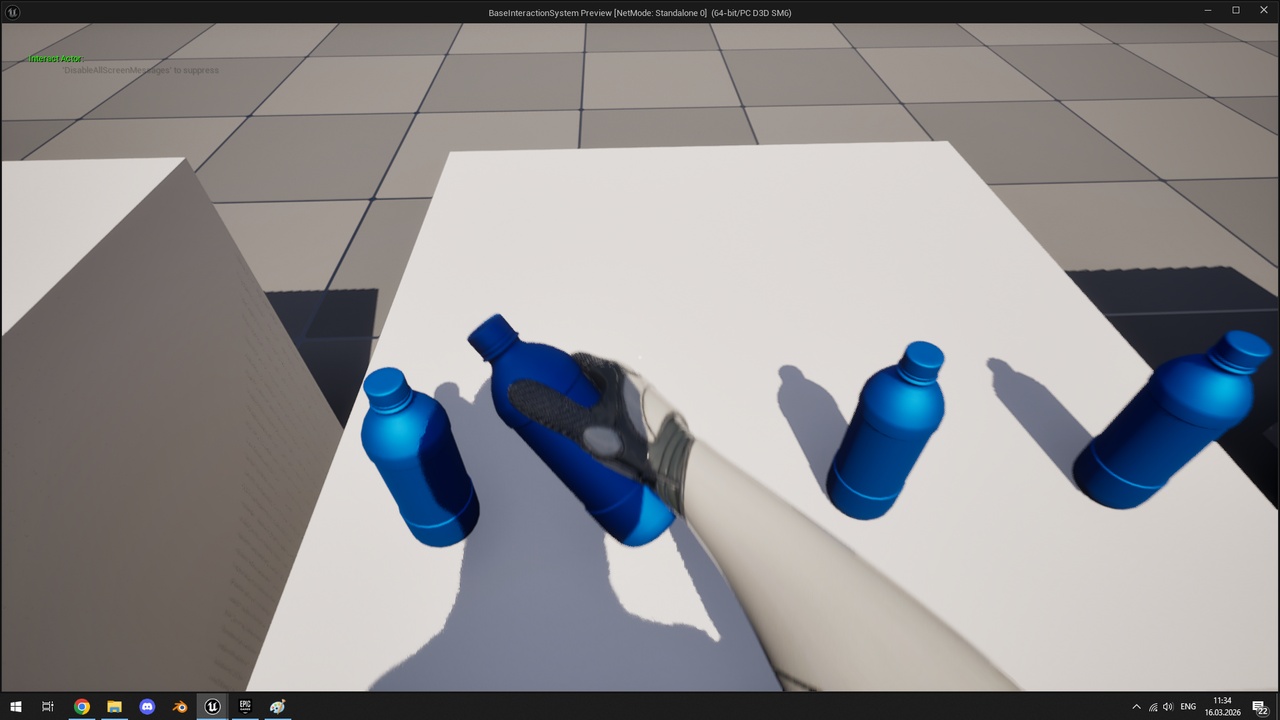Open the Windows Start menu
The height and width of the screenshot is (720, 1280).
click(16, 706)
